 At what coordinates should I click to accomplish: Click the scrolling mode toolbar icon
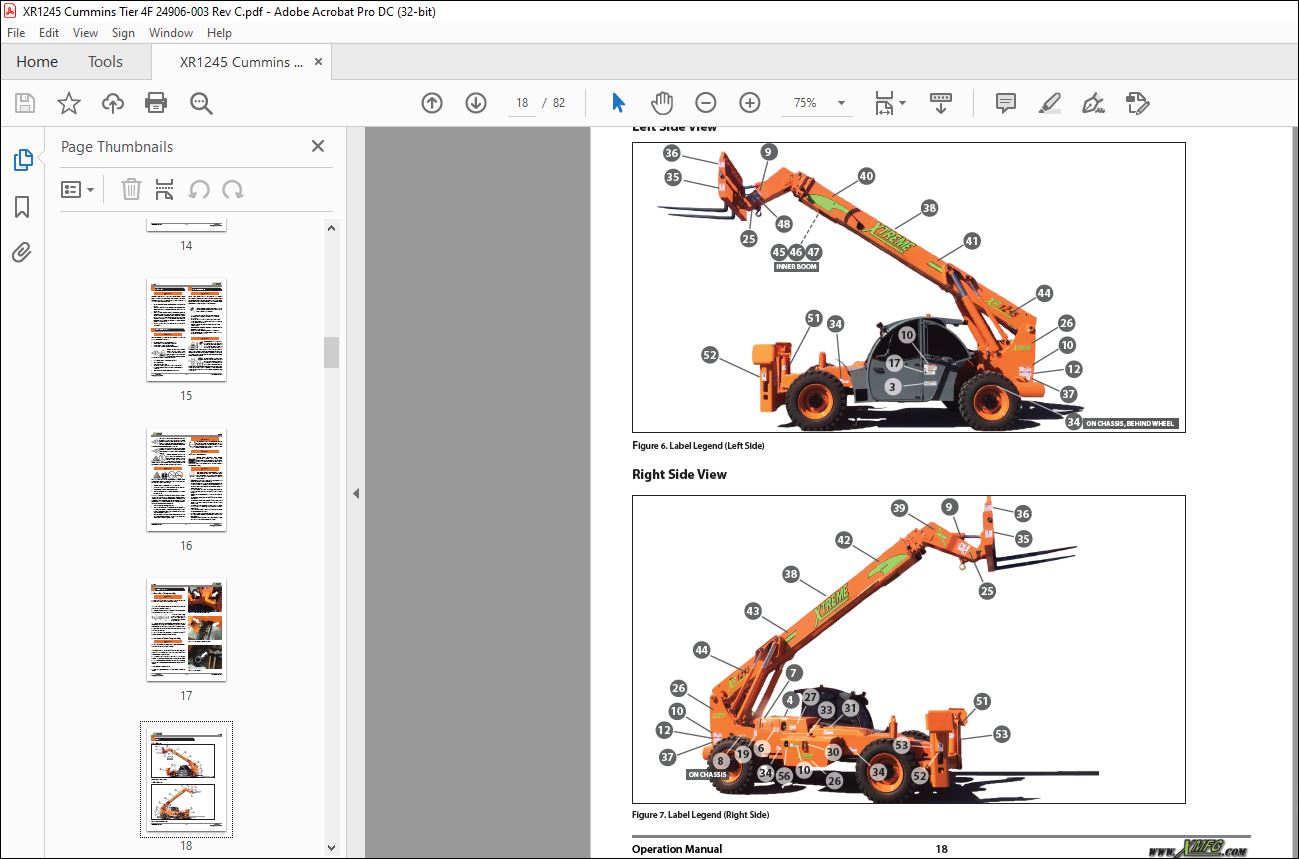(x=940, y=103)
